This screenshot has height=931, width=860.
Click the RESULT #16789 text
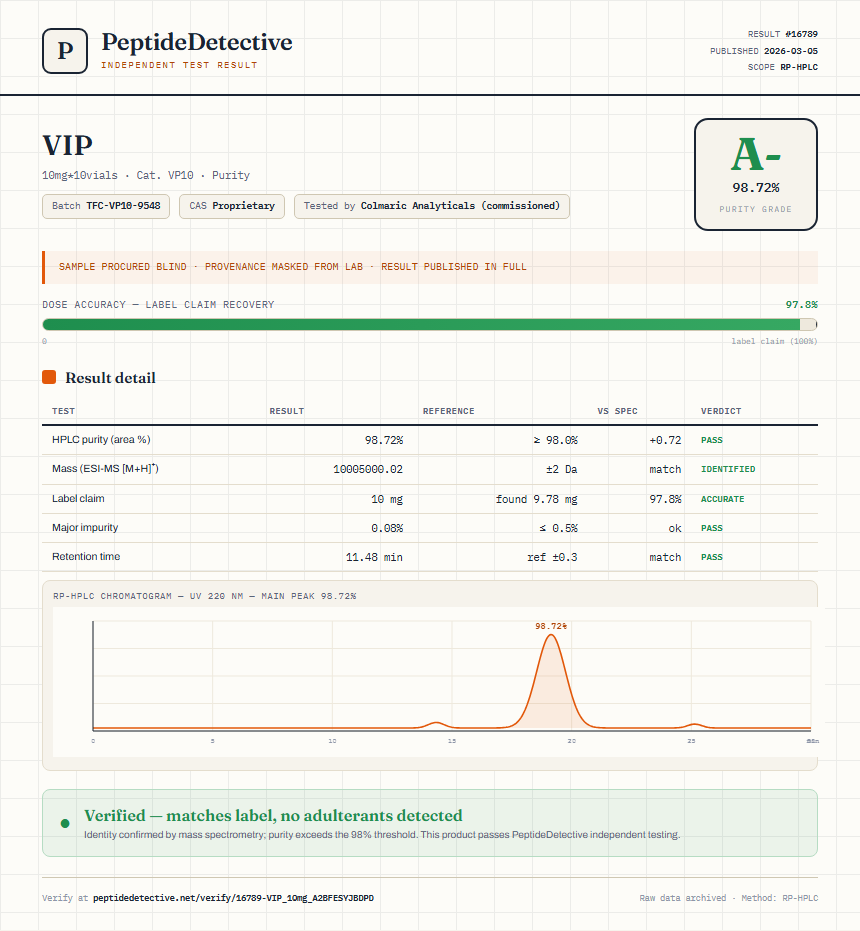(x=782, y=34)
